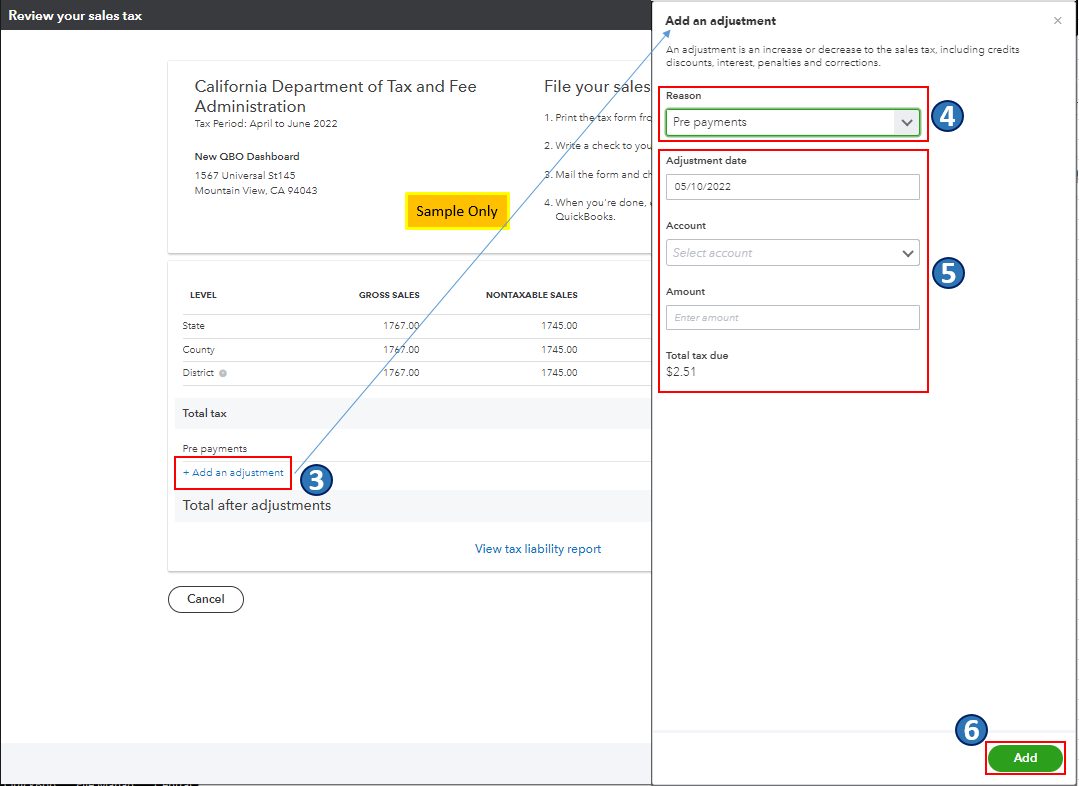Open View tax liability report link
Viewport: 1079px width, 786px height.
coord(538,549)
